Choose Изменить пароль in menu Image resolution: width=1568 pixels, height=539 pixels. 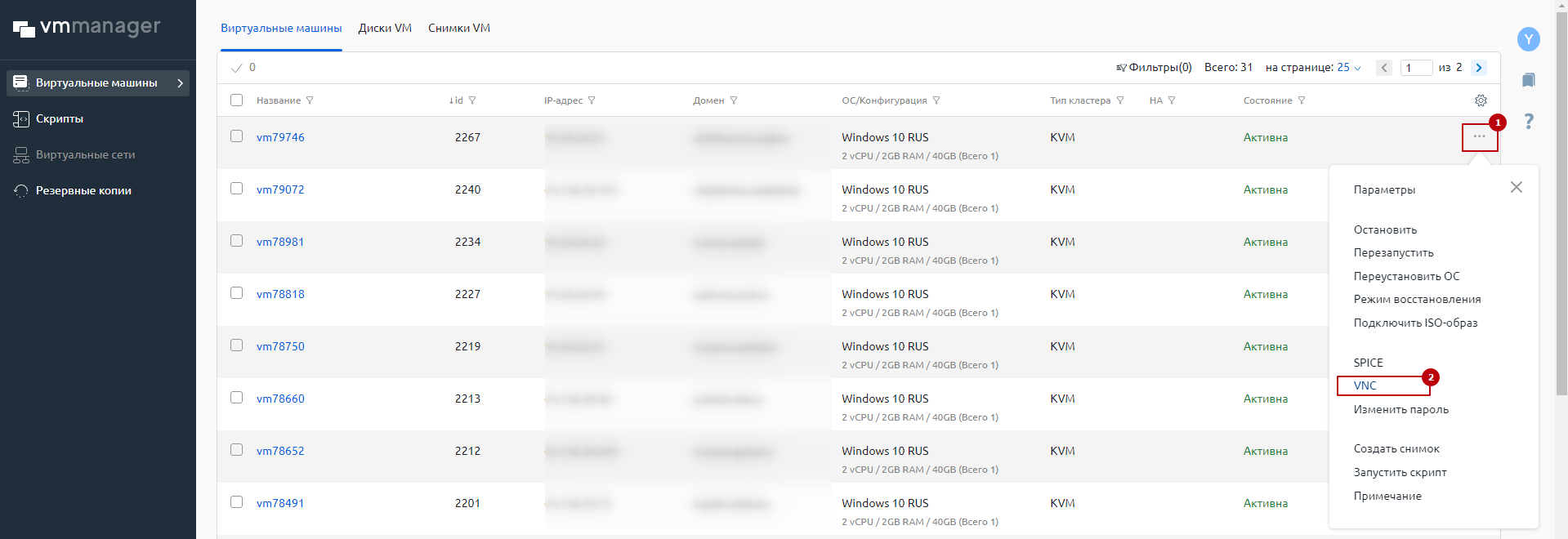point(1400,409)
